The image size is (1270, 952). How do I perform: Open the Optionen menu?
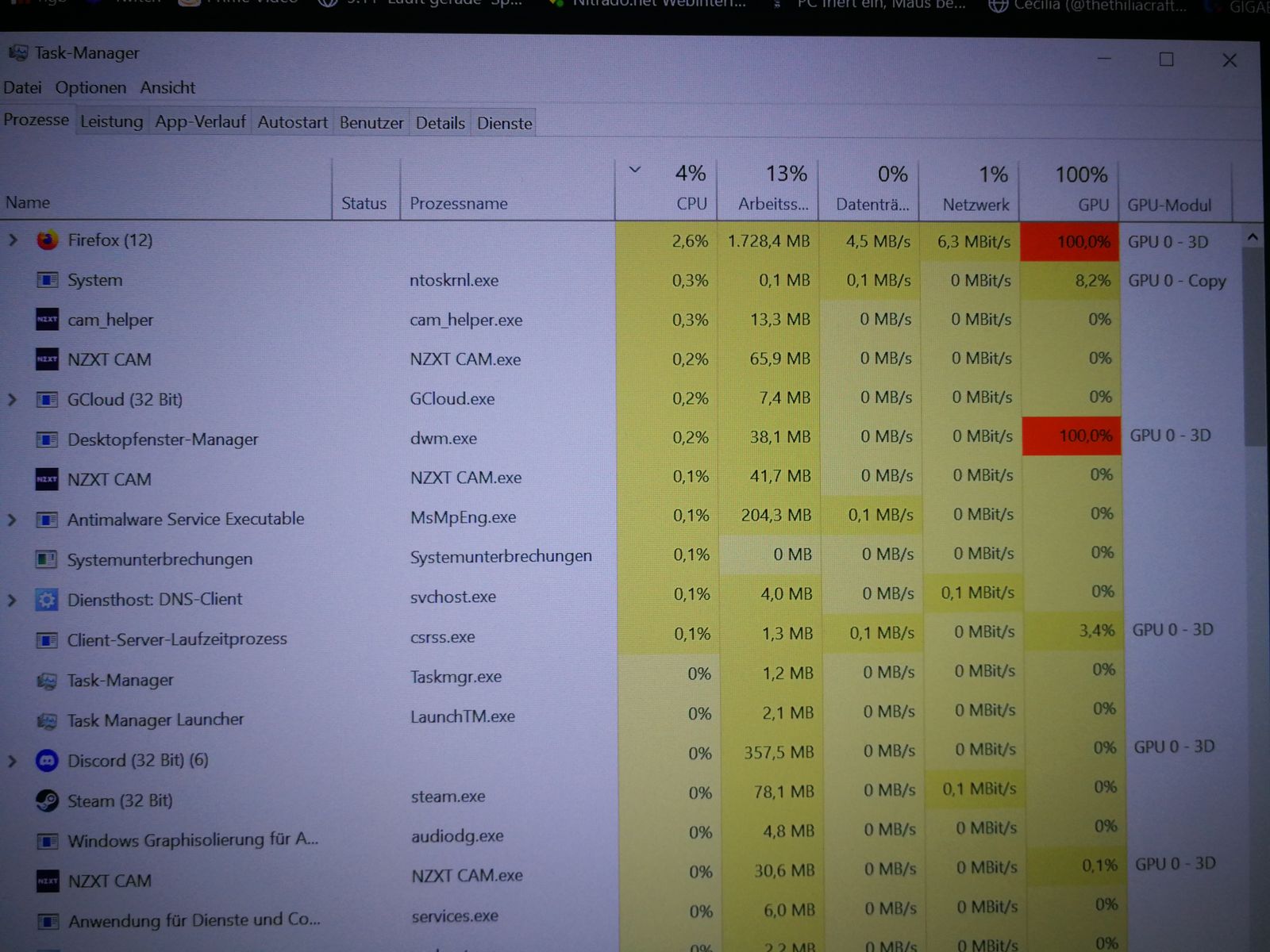[90, 87]
